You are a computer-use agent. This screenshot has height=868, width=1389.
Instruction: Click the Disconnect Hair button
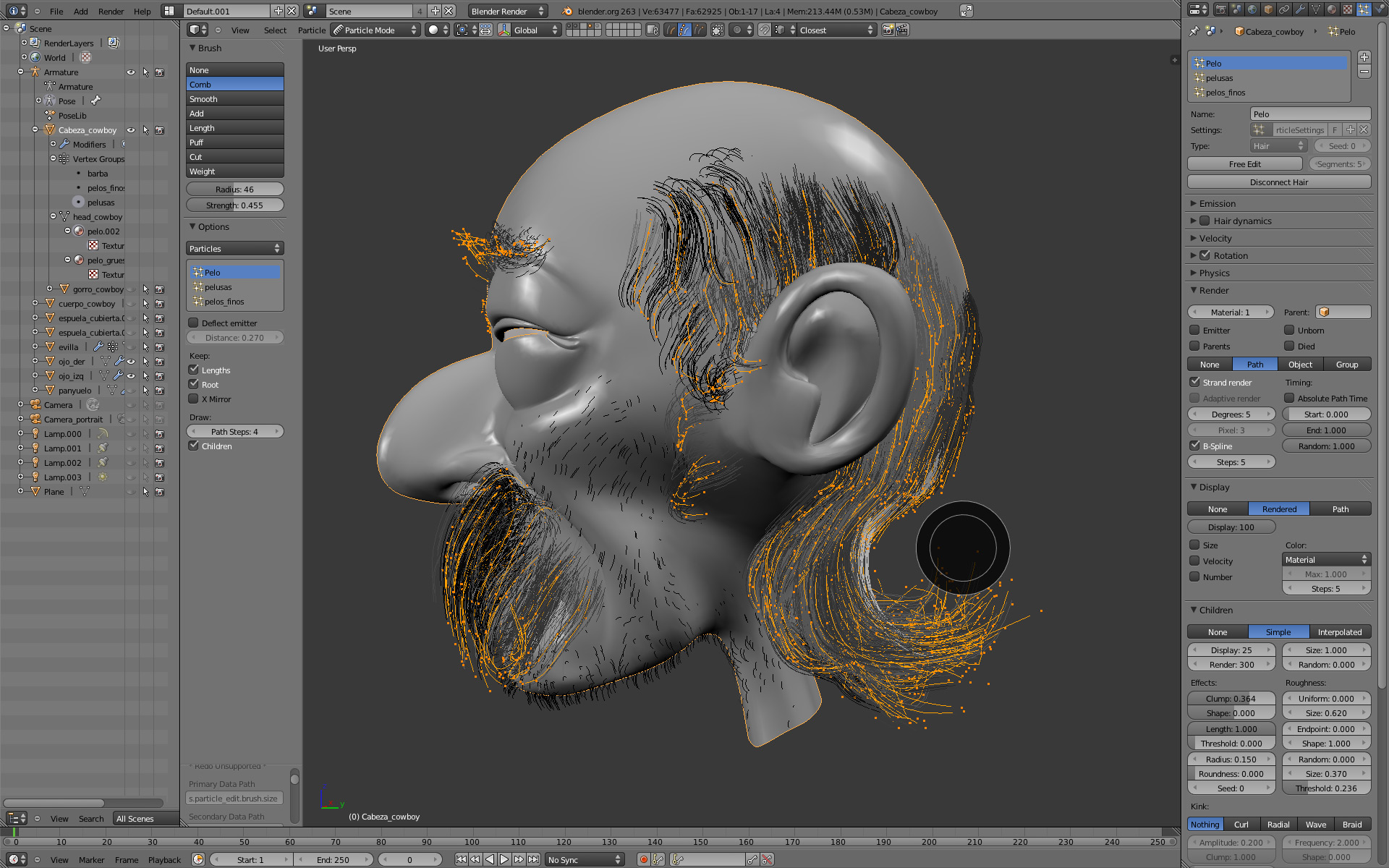click(1278, 182)
